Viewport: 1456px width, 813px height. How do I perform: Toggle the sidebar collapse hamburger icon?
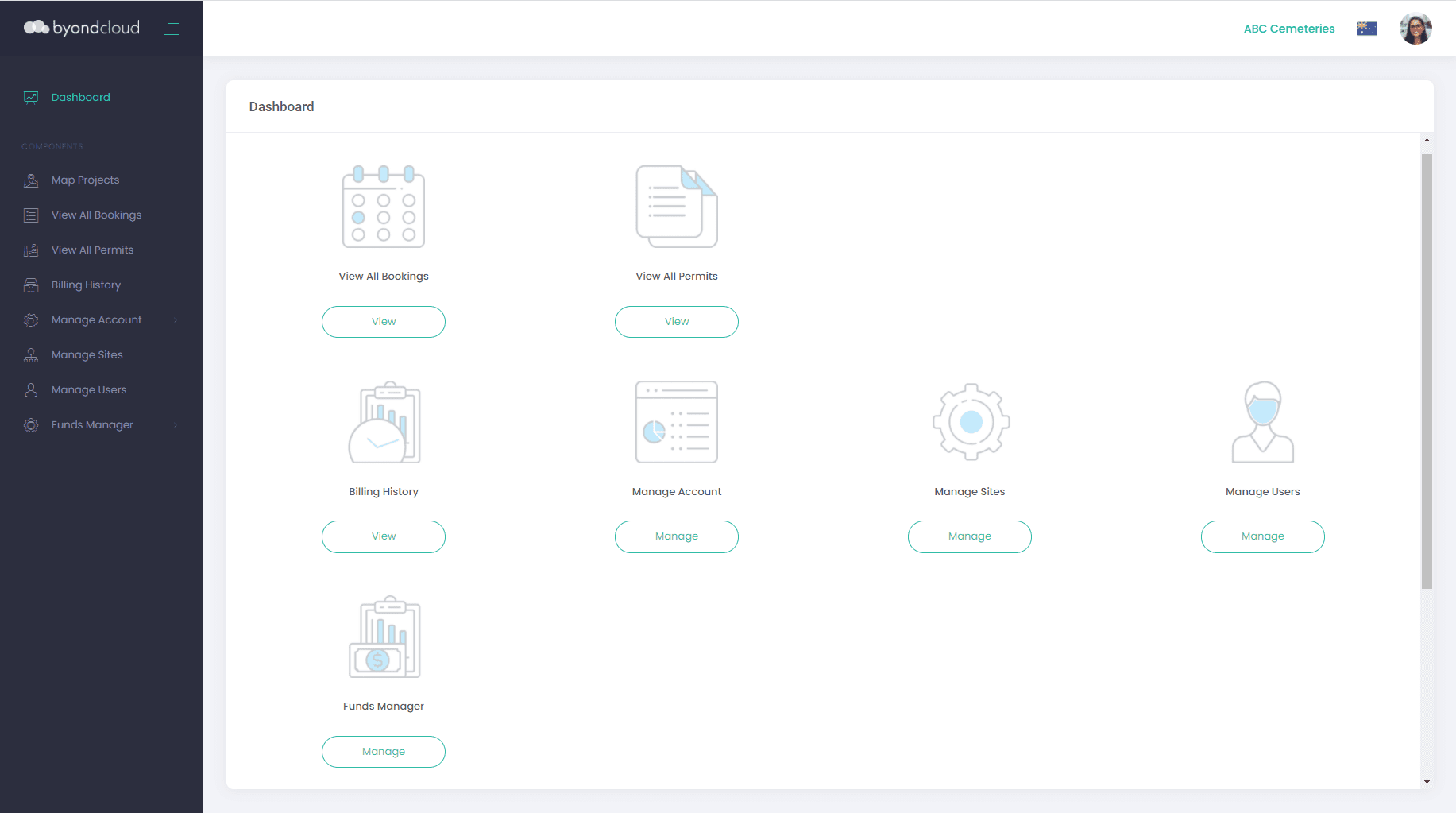click(168, 29)
